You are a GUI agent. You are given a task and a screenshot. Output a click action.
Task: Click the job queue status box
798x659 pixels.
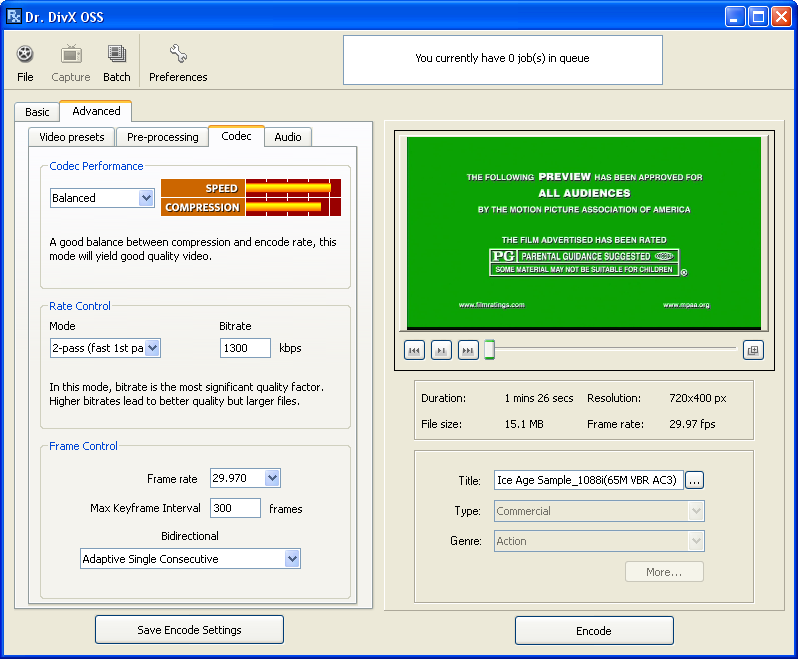503,60
